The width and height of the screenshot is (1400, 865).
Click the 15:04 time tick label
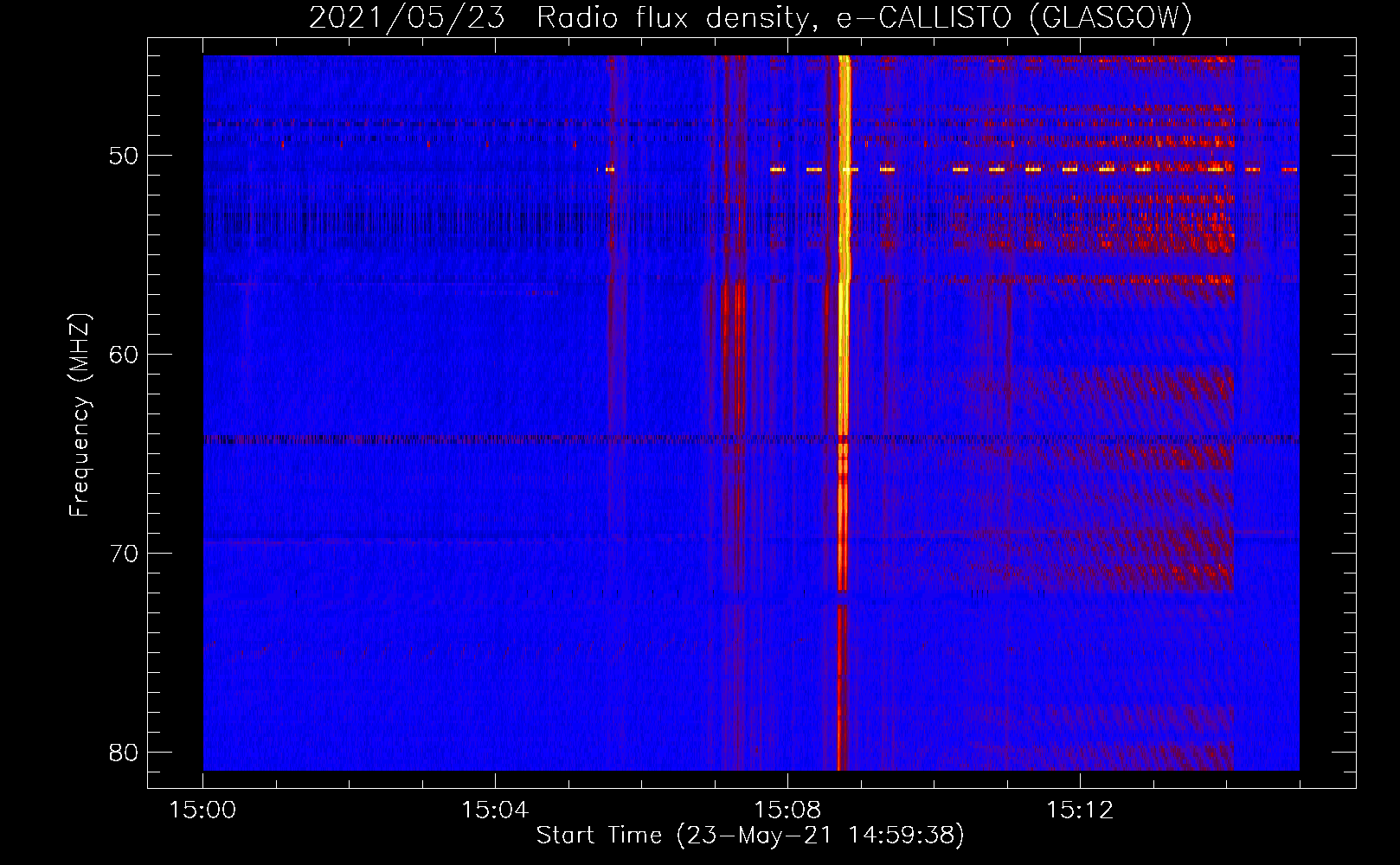[x=495, y=811]
